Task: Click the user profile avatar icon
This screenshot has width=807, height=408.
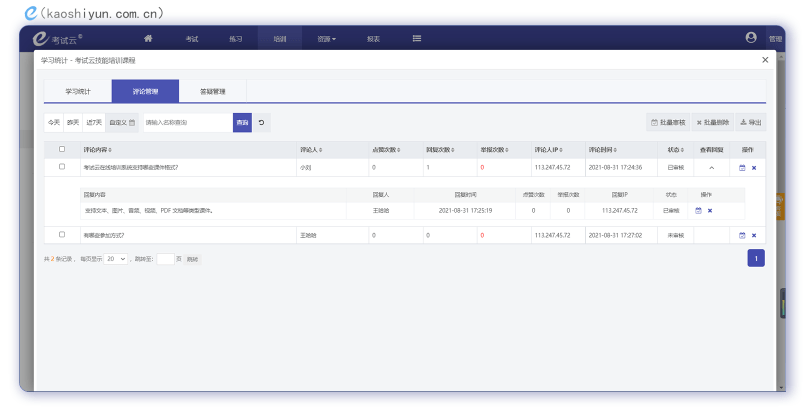Action: pos(751,38)
